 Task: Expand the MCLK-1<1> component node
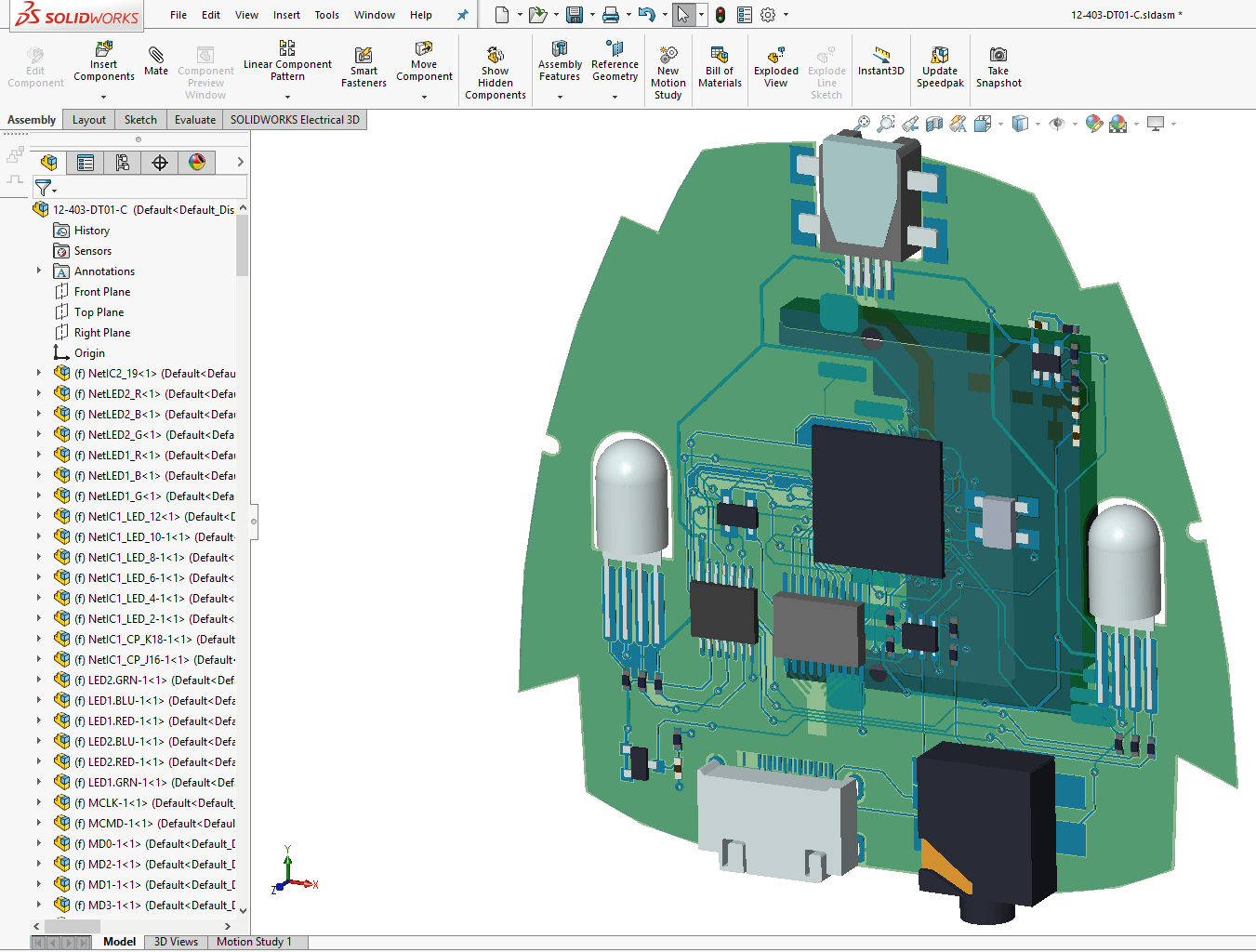[39, 803]
